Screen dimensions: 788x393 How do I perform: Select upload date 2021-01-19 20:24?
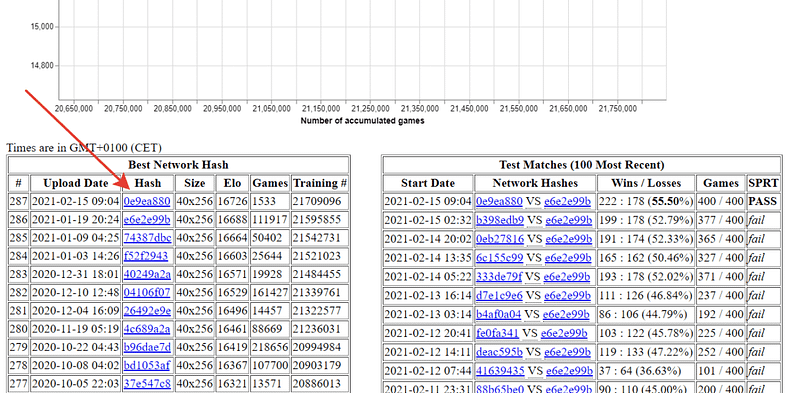point(75,220)
